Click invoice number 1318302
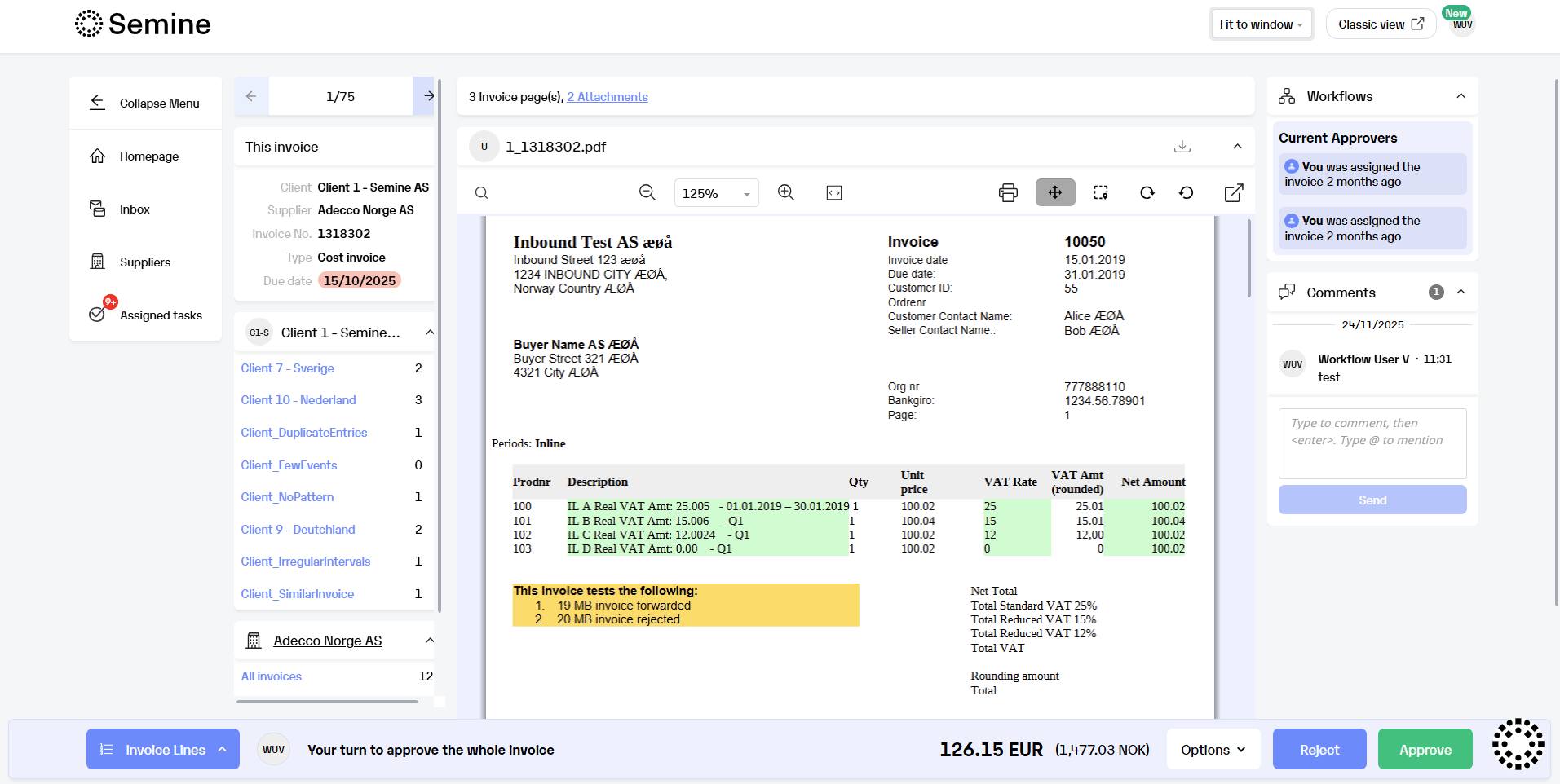The image size is (1560, 784). pyautogui.click(x=344, y=234)
